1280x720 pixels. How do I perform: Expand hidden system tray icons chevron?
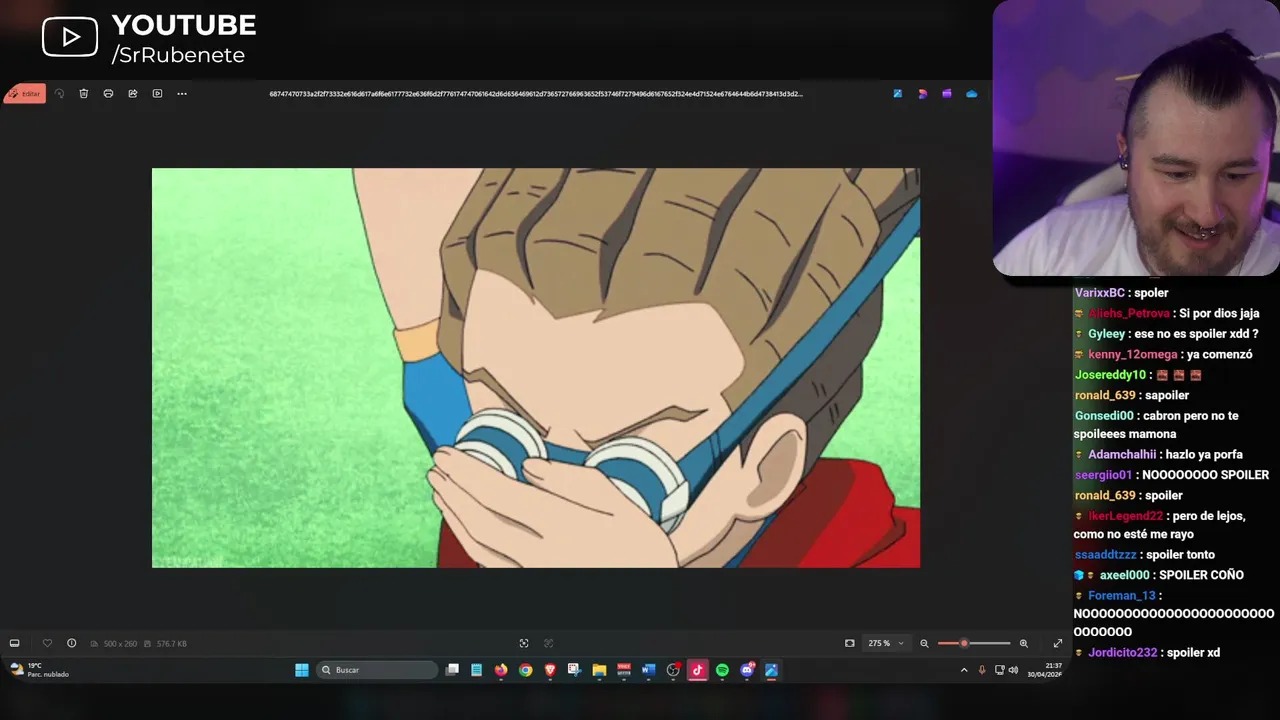coord(964,670)
